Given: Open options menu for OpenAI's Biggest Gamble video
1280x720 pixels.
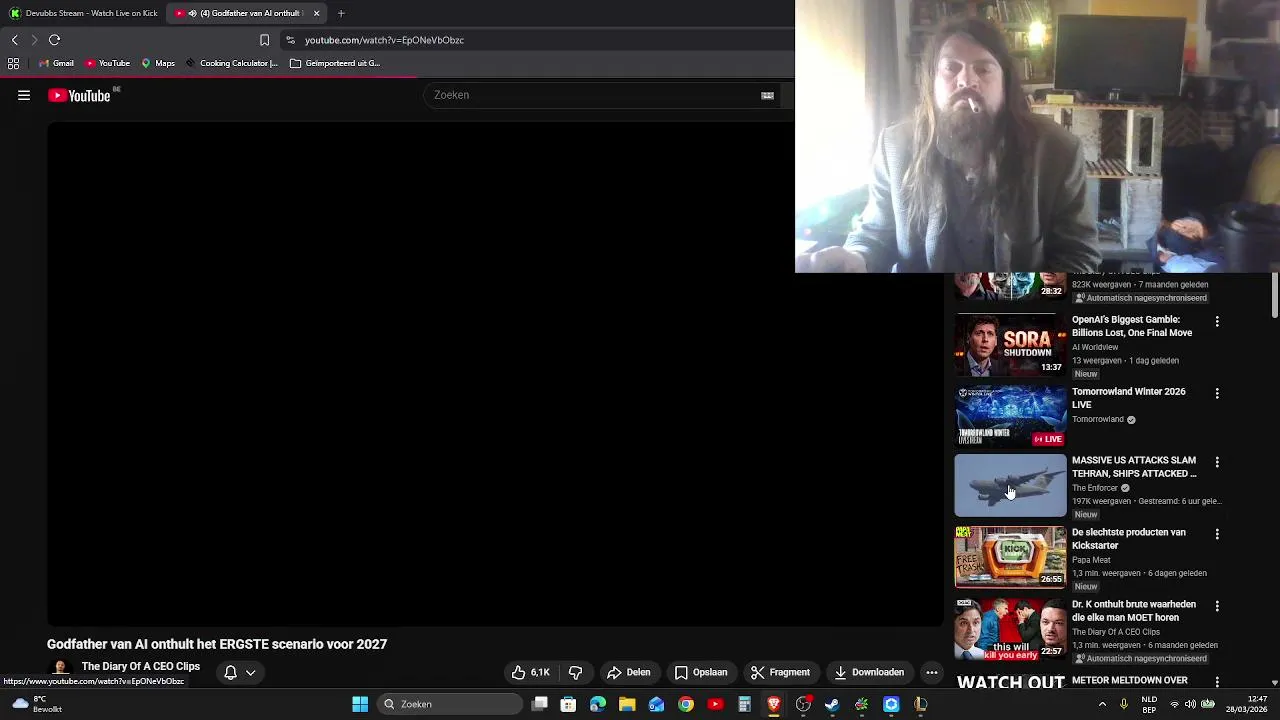Looking at the screenshot, I should pos(1217,322).
